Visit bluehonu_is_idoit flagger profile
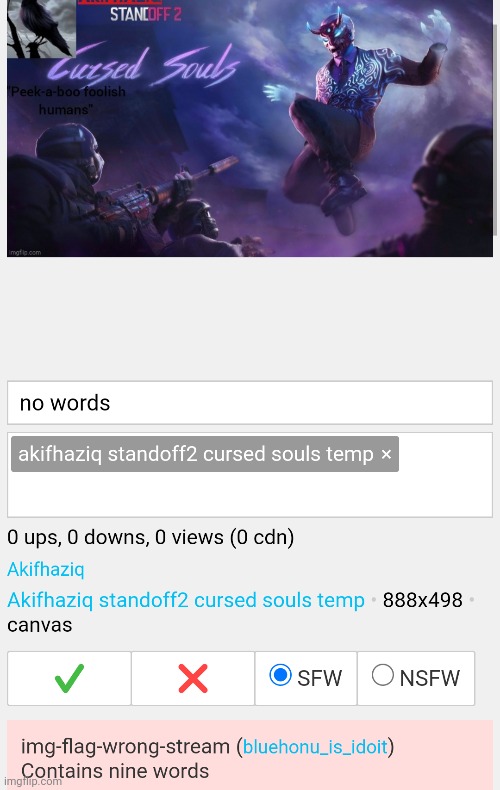 (x=315, y=747)
